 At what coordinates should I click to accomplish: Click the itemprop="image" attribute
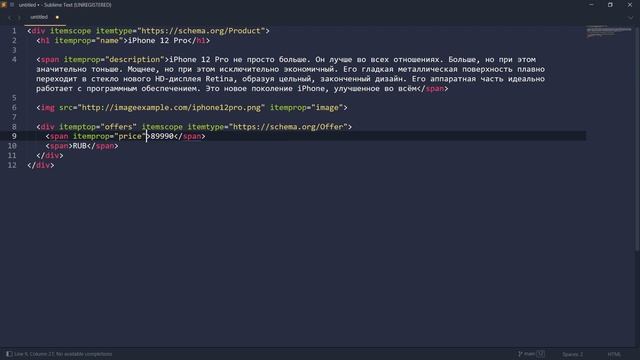point(306,108)
